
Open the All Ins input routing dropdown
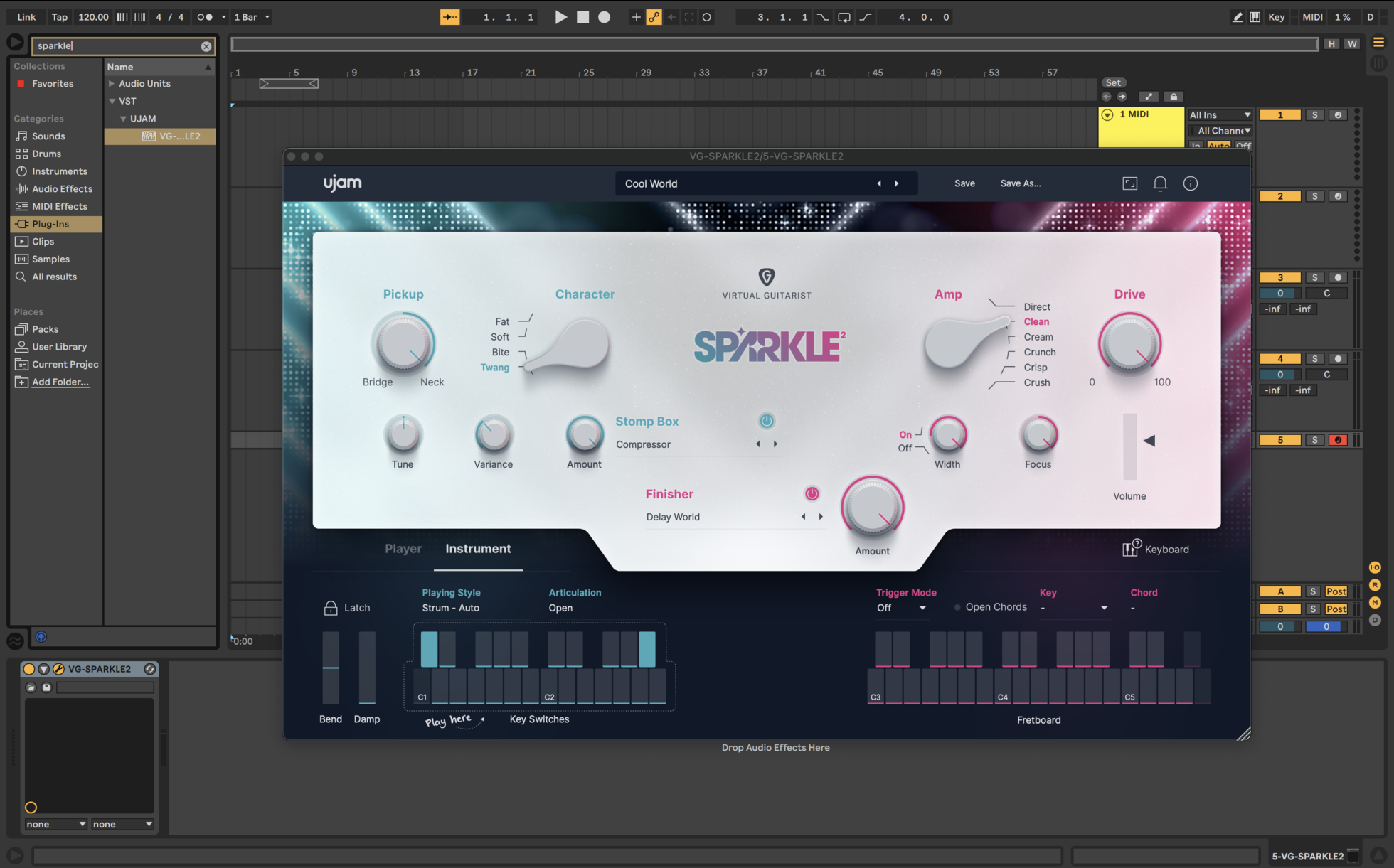[1220, 114]
